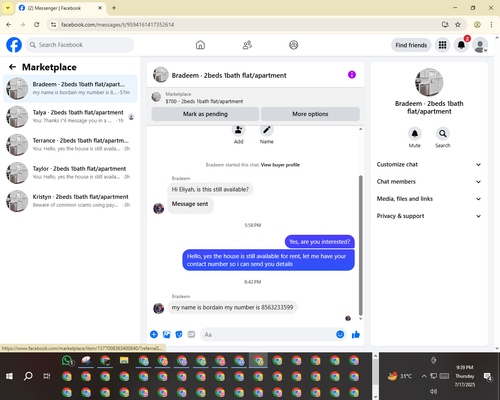This screenshot has height=400, width=500.
Task: Open the Friends icon in top navigation
Action: (x=247, y=45)
